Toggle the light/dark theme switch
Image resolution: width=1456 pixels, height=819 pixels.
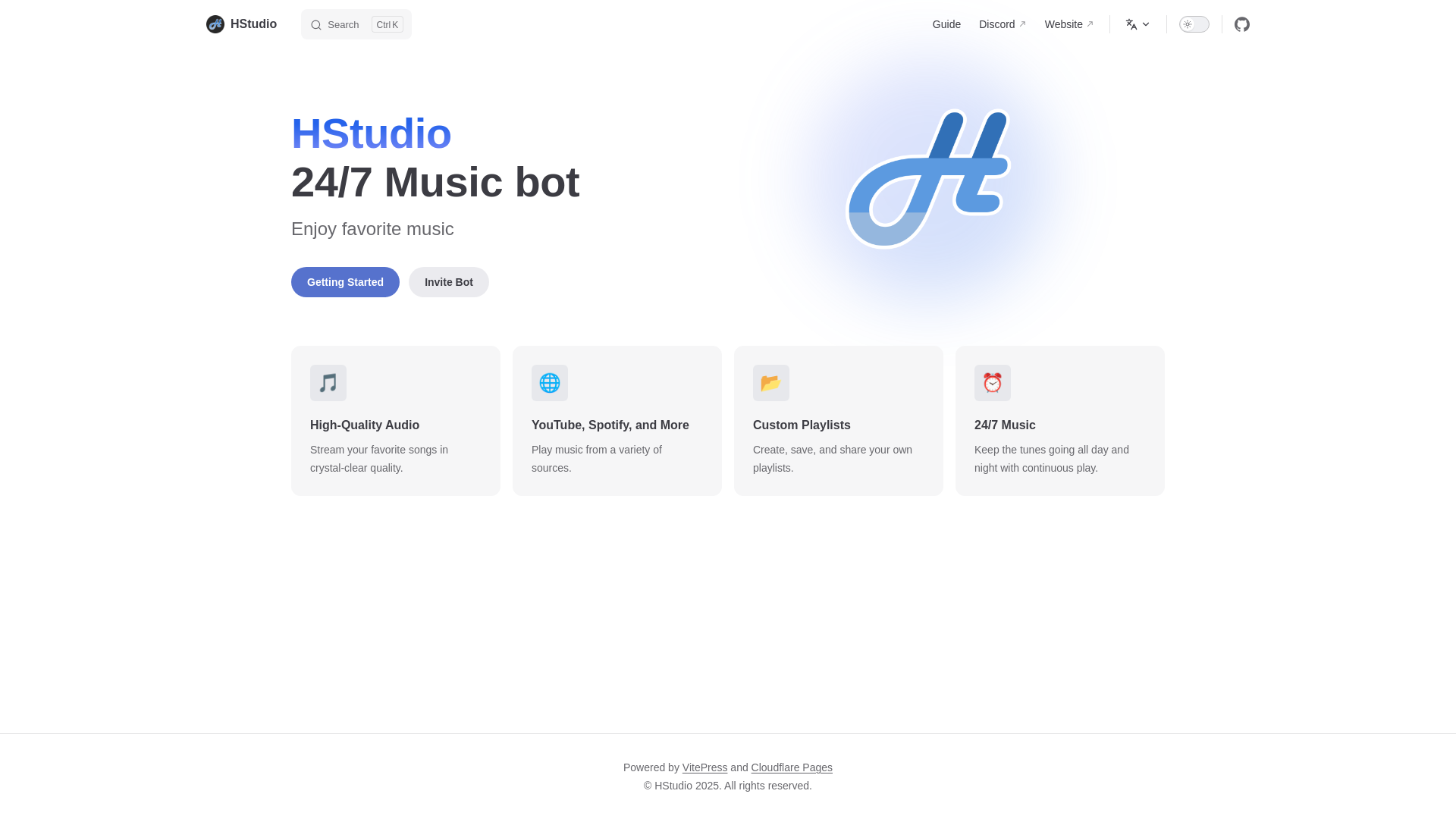pyautogui.click(x=1194, y=24)
